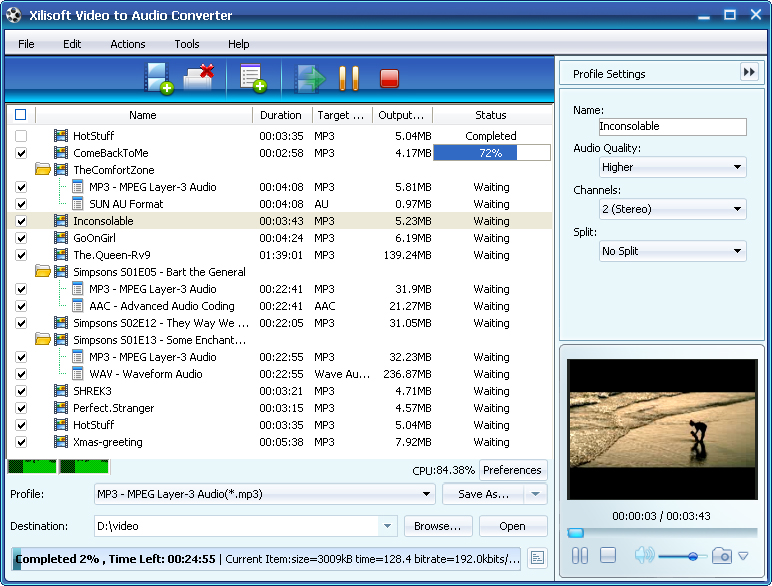Open the Tools menu
The height and width of the screenshot is (586, 772).
186,44
